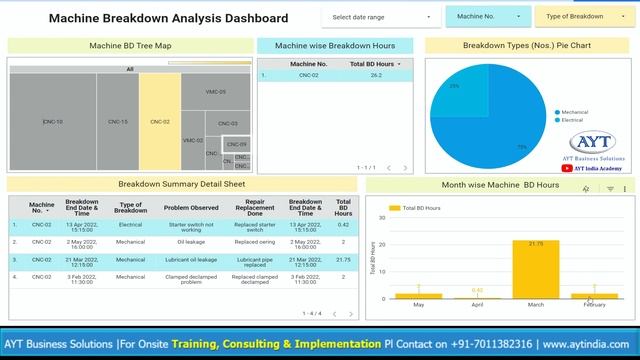This screenshot has height=360, width=640.
Task: Open the Type of Breakdown filter dropdown
Action: (585, 16)
